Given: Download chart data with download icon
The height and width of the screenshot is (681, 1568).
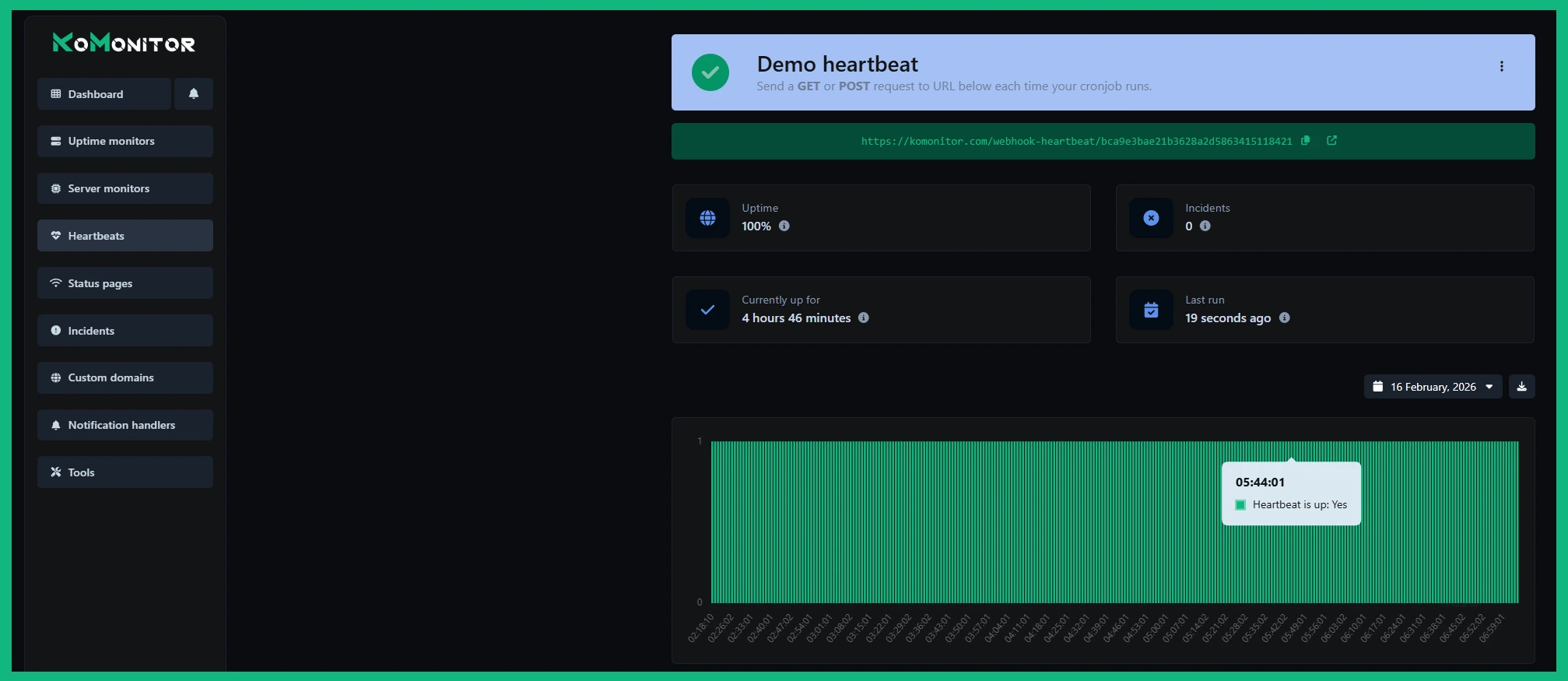Looking at the screenshot, I should click(x=1522, y=387).
